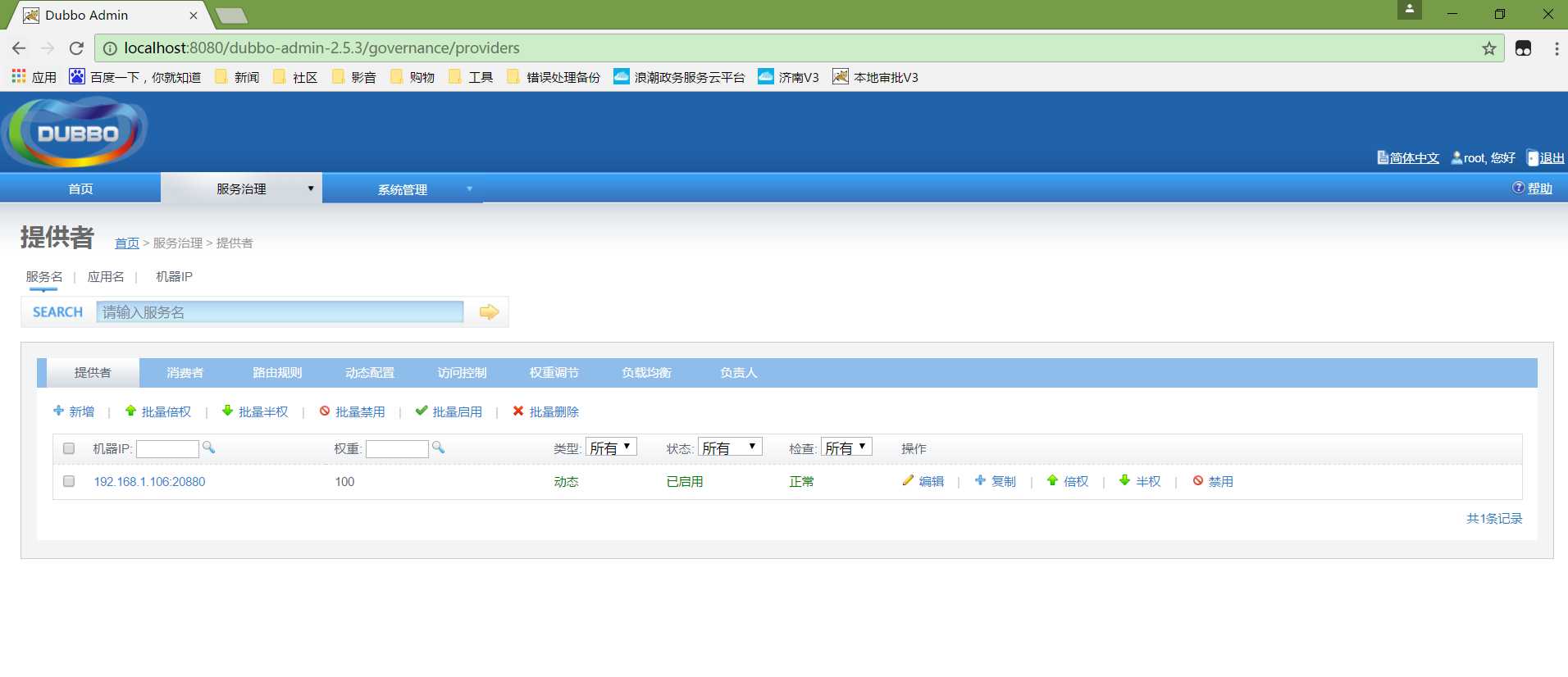The height and width of the screenshot is (677, 1568).
Task: Open the 类型 dropdown
Action: 611,448
